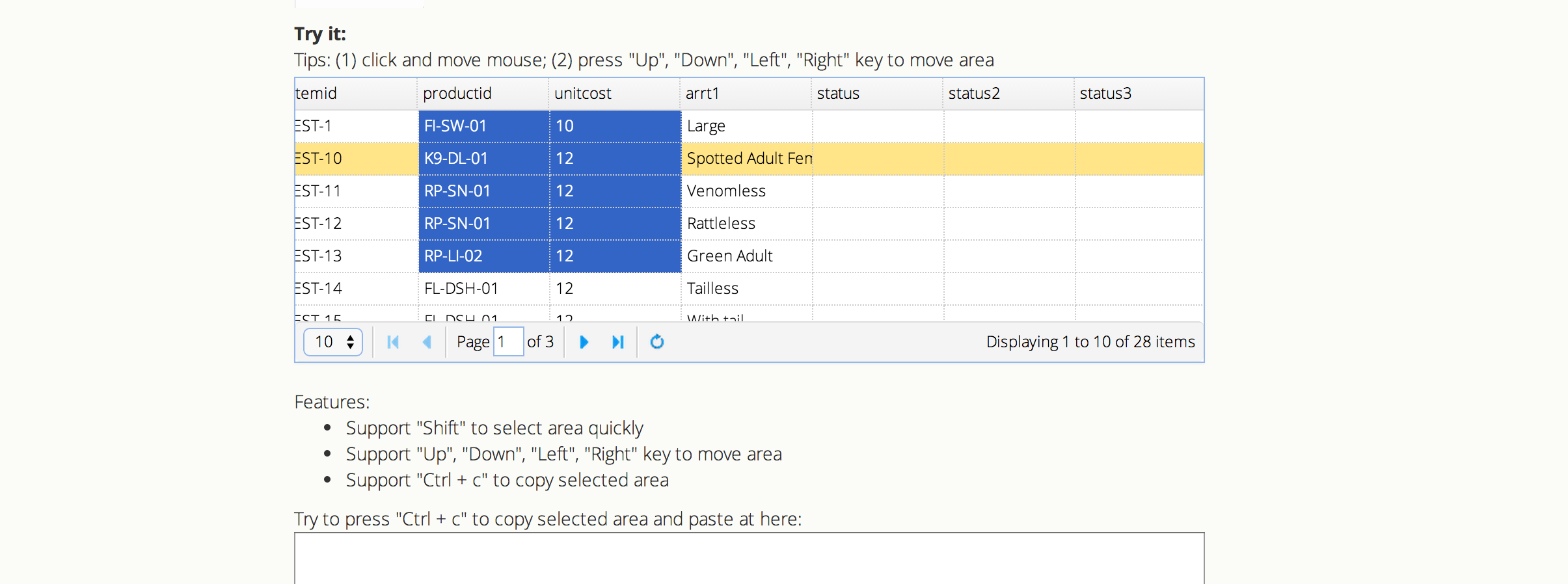Click the previous page arrow

click(427, 342)
